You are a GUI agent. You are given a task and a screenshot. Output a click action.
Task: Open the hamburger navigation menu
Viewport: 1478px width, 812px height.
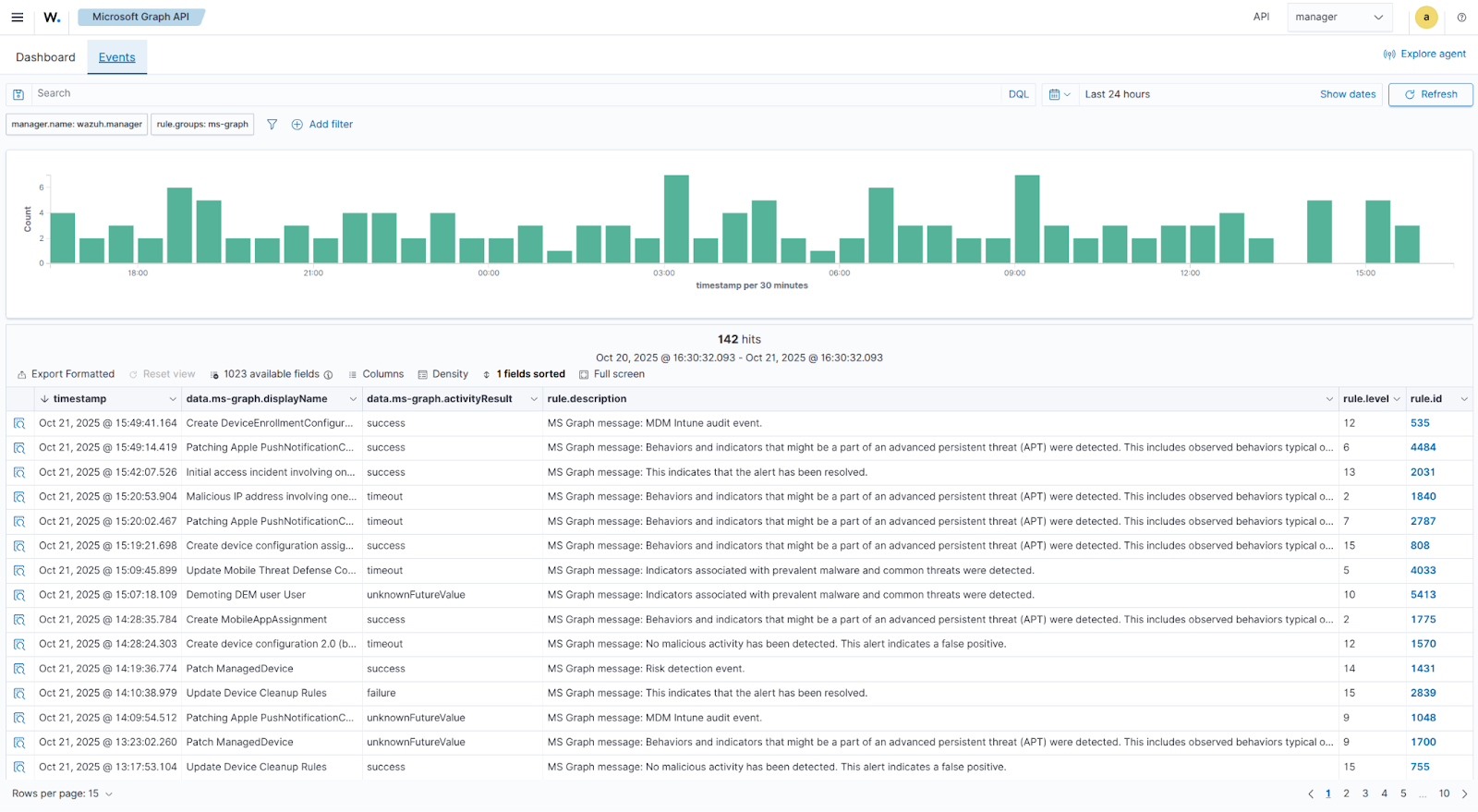coord(17,18)
